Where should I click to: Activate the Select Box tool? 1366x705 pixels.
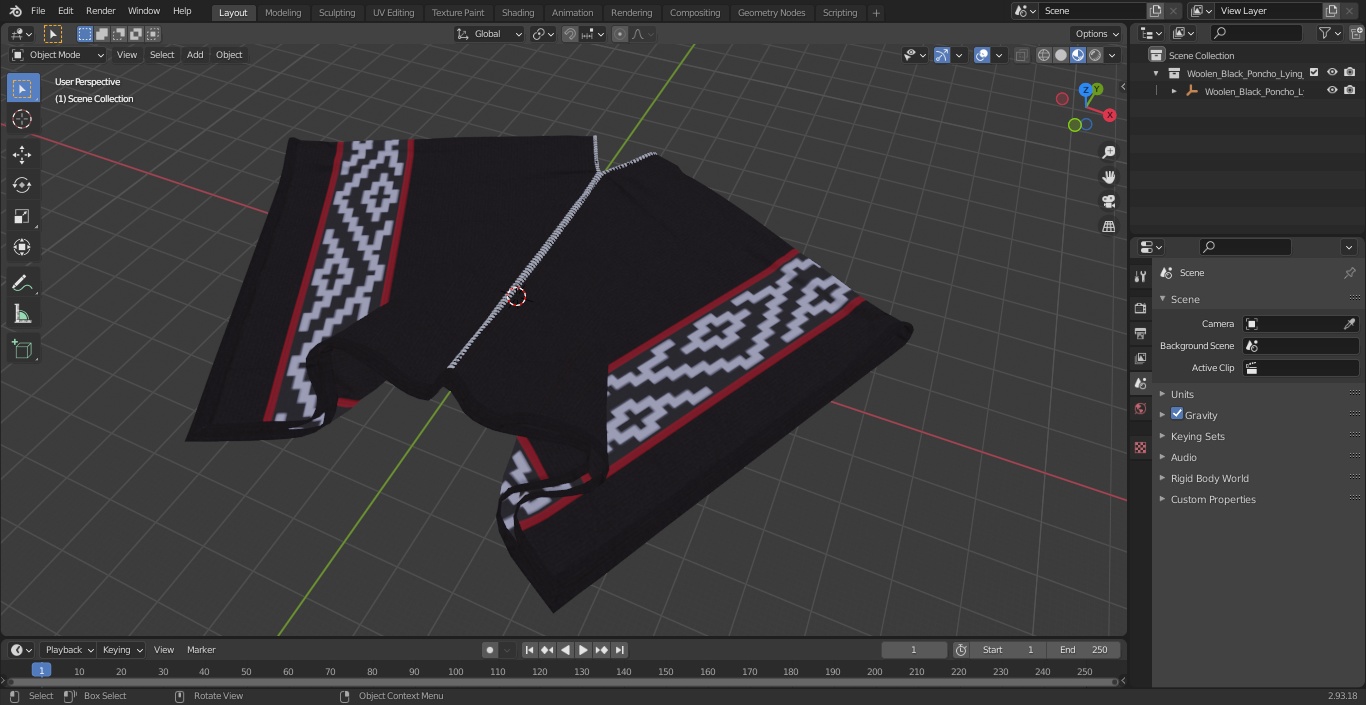click(x=22, y=88)
